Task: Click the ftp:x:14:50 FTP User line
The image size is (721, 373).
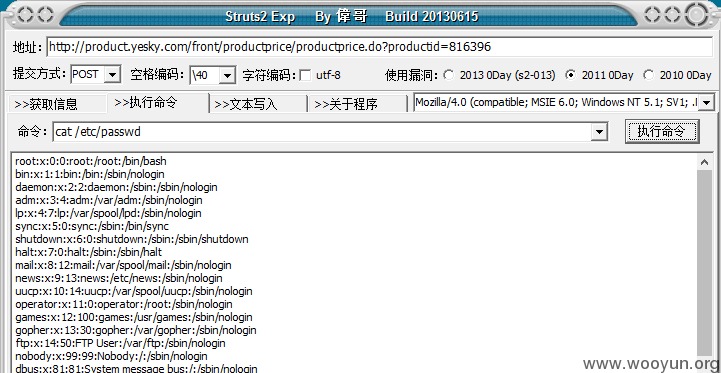Action: click(120, 343)
